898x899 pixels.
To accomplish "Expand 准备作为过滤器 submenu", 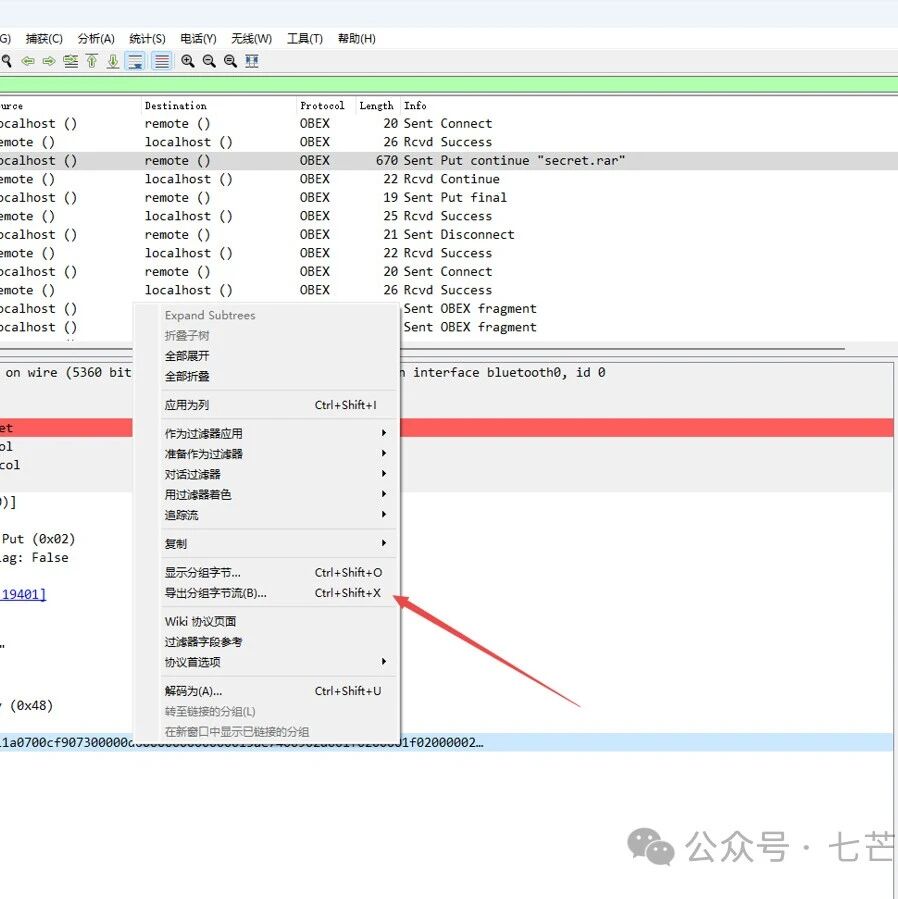I will click(266, 454).
